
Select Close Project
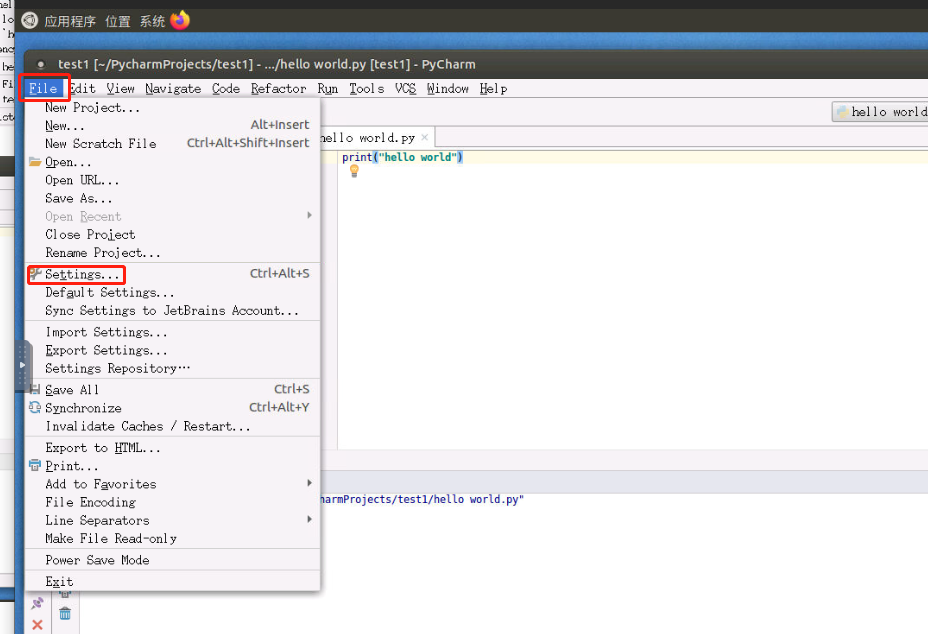tap(173, 234)
